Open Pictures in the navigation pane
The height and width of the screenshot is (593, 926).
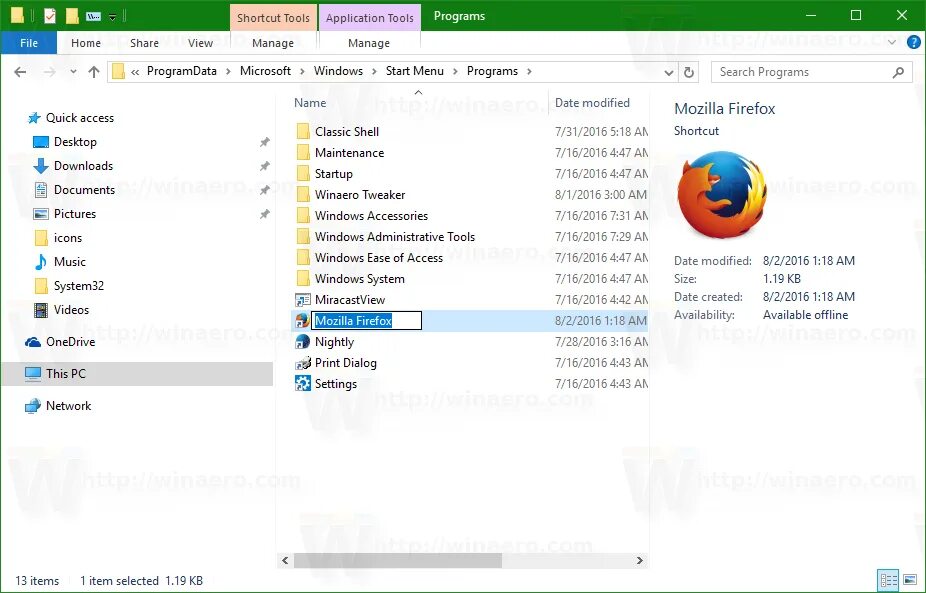pos(74,214)
